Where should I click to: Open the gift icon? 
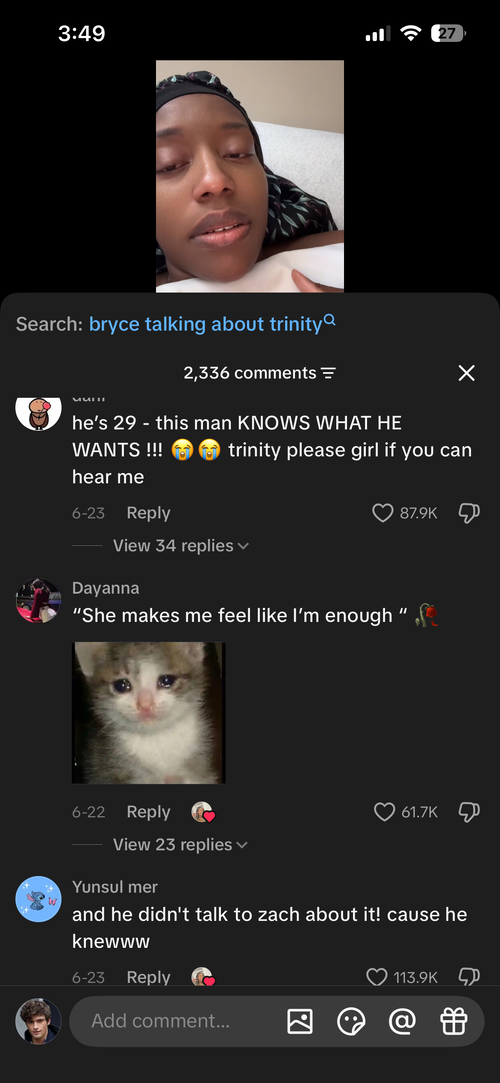tap(454, 1021)
